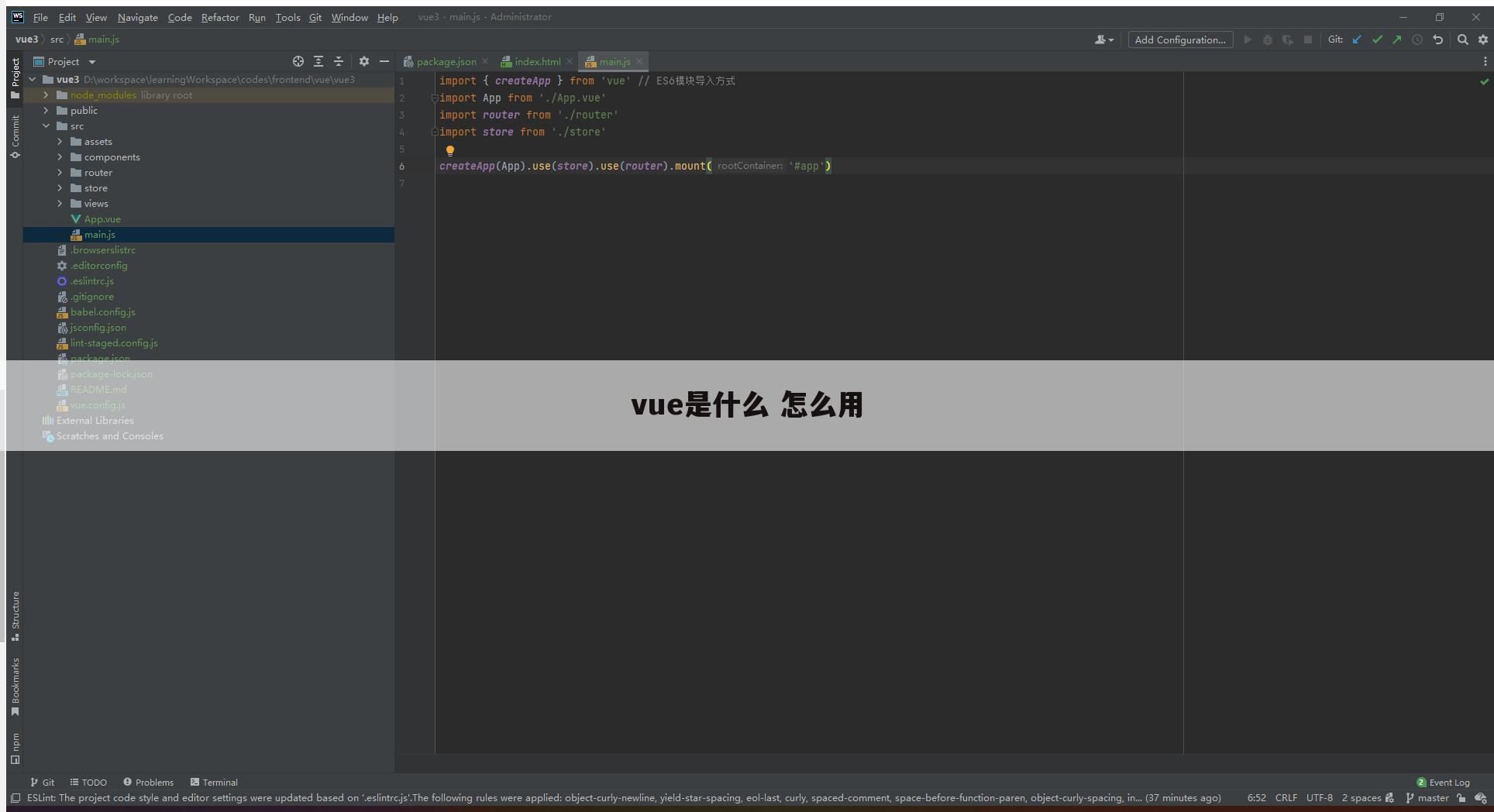The width and height of the screenshot is (1494, 812).
Task: Toggle the Problems tool window
Action: 148,782
